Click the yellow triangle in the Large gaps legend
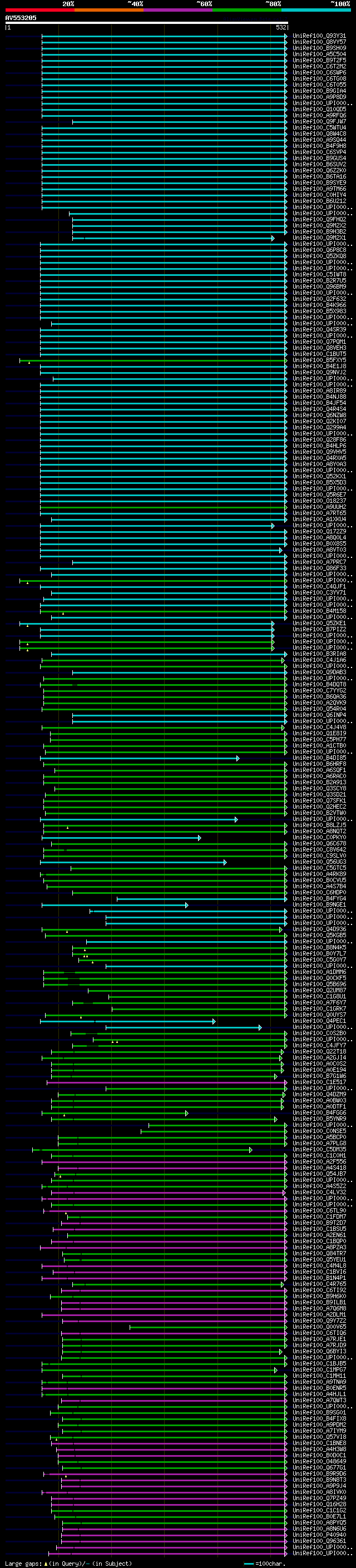 point(46,1563)
